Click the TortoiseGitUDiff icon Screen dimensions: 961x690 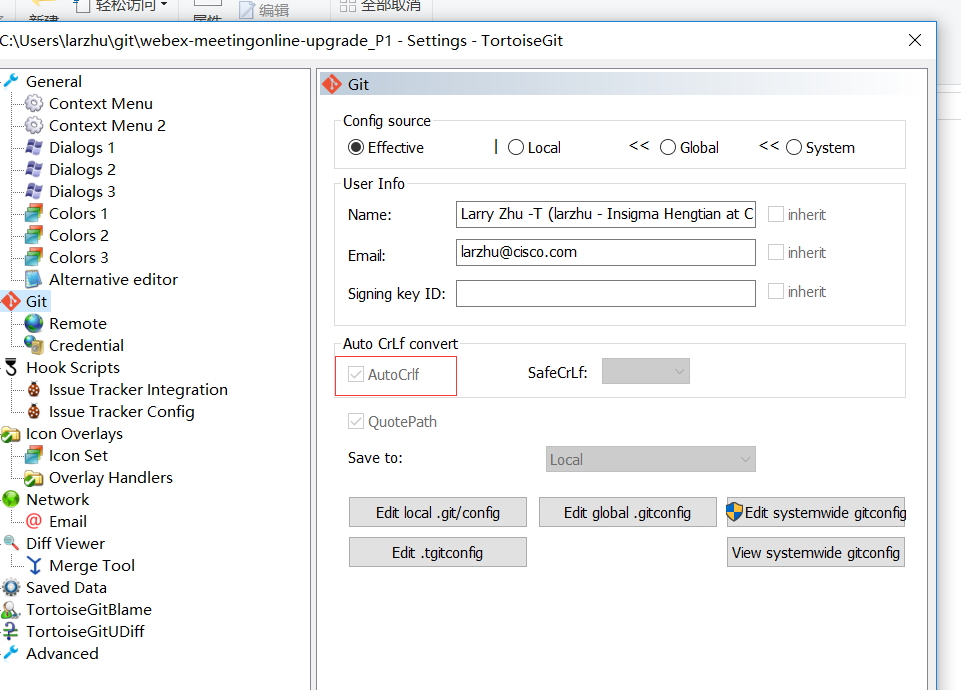pos(11,631)
